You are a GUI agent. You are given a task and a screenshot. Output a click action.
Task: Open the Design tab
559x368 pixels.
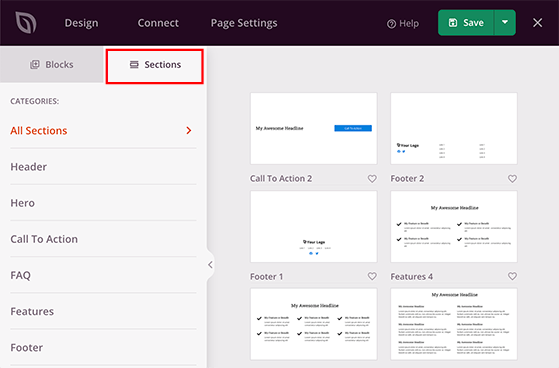[x=81, y=23]
